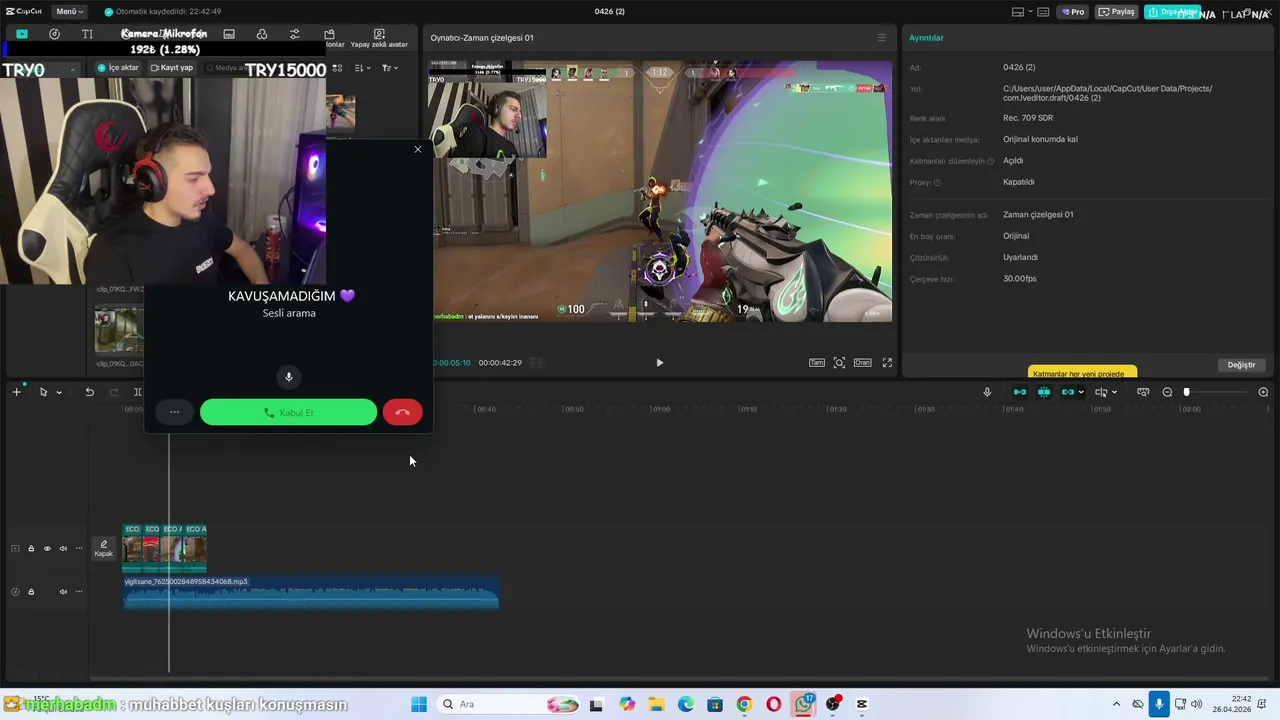Play the preview video
The image size is (1280, 720).
(659, 363)
